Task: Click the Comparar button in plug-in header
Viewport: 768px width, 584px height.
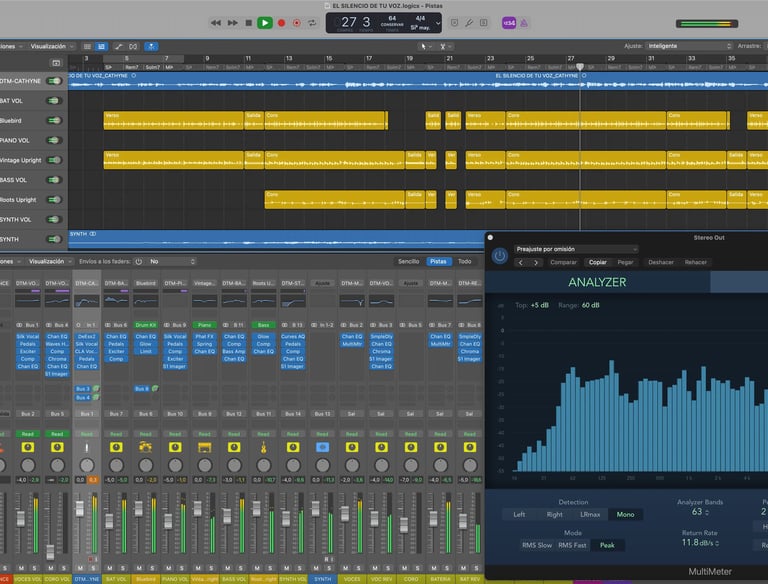Action: coord(563,262)
